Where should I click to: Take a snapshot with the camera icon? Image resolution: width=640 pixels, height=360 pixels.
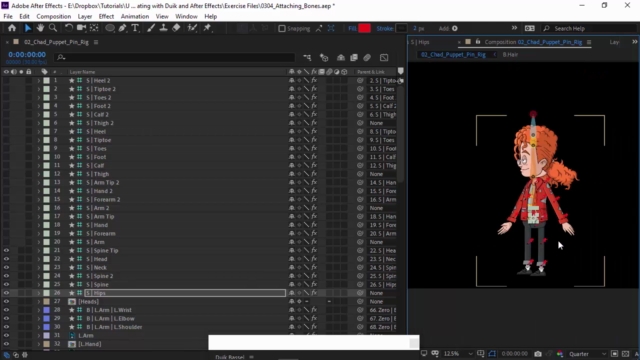click(538, 354)
